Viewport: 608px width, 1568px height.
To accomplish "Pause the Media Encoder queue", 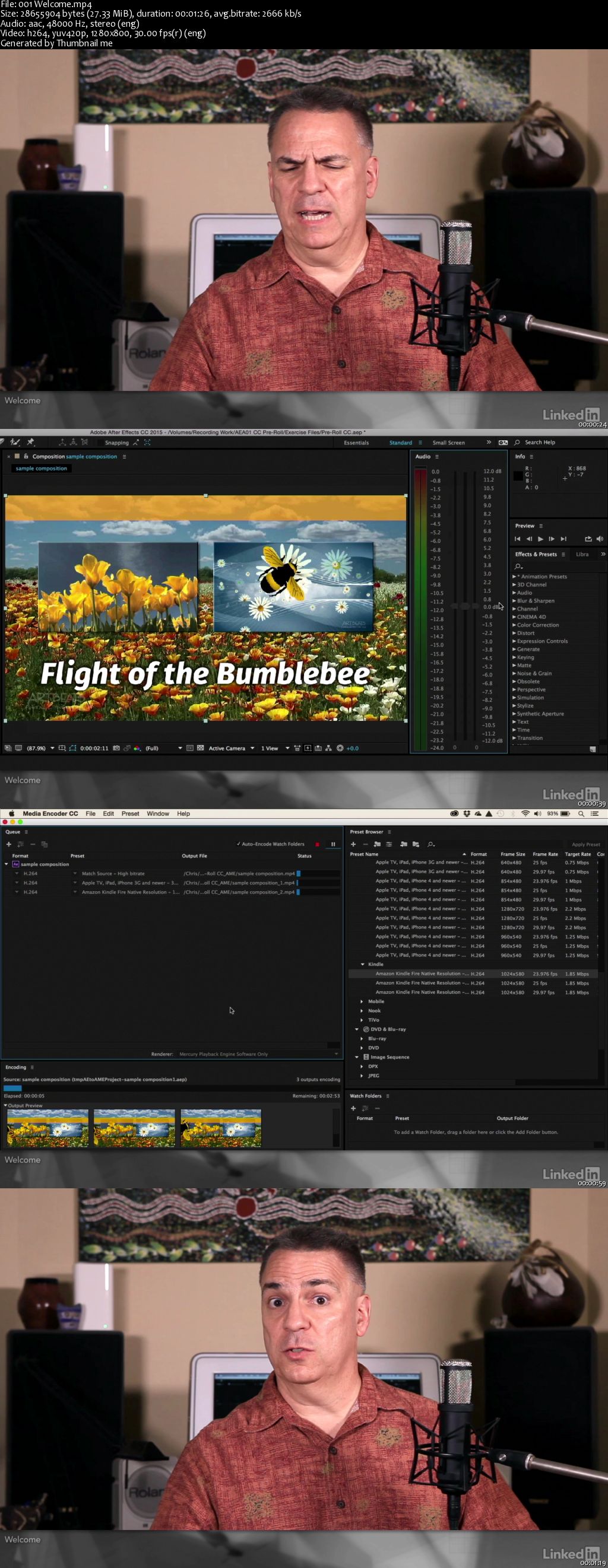I will pyautogui.click(x=332, y=844).
